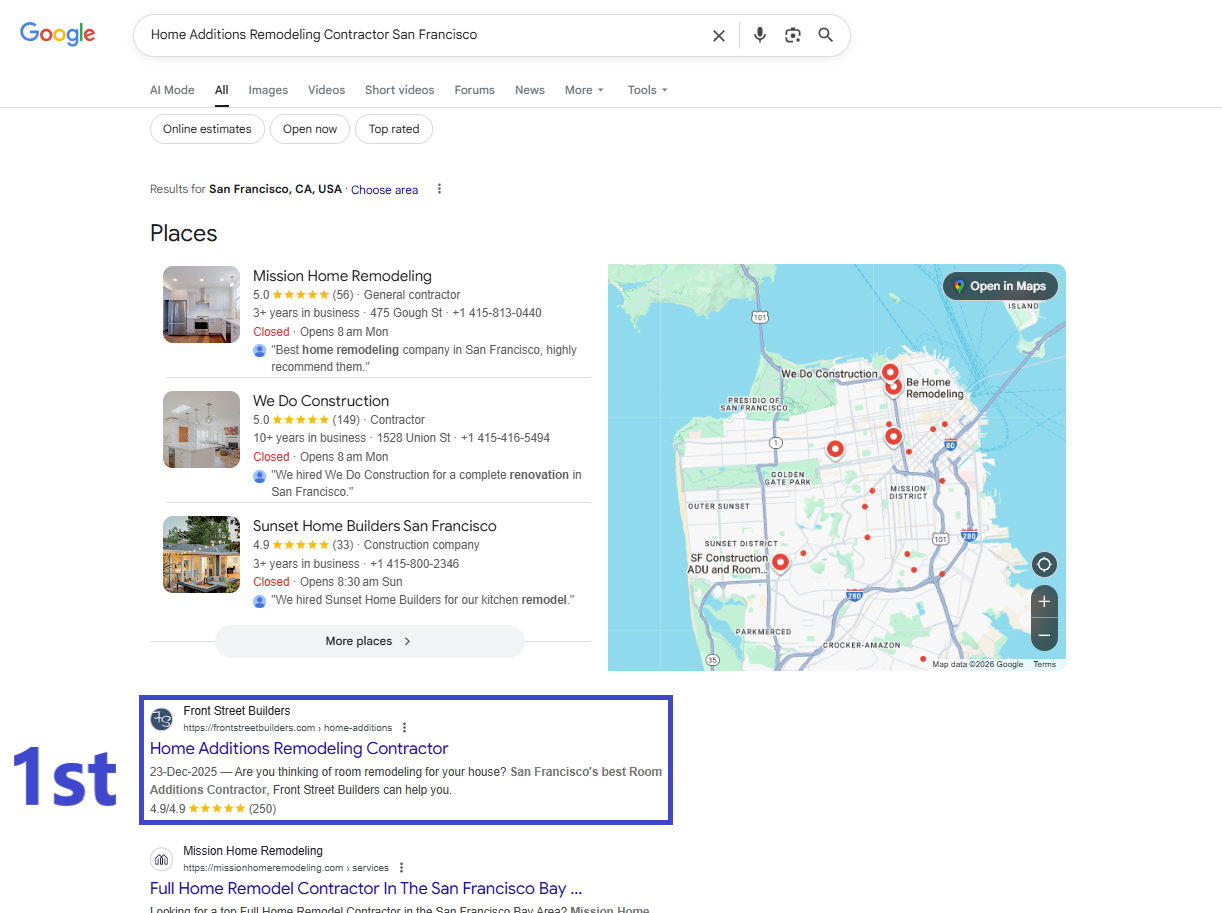The width and height of the screenshot is (1222, 913).
Task: Apply Online estimates filter chip
Action: pyautogui.click(x=207, y=129)
